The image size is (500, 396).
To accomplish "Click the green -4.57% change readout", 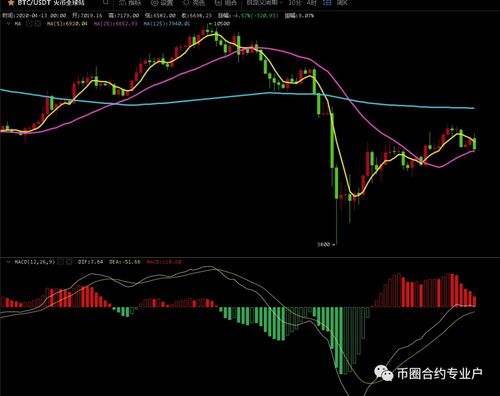I will (x=255, y=15).
